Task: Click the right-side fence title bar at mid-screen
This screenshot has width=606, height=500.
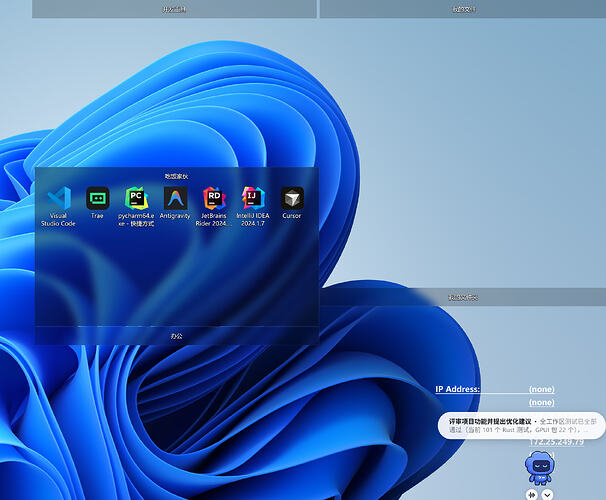Action: click(x=463, y=297)
